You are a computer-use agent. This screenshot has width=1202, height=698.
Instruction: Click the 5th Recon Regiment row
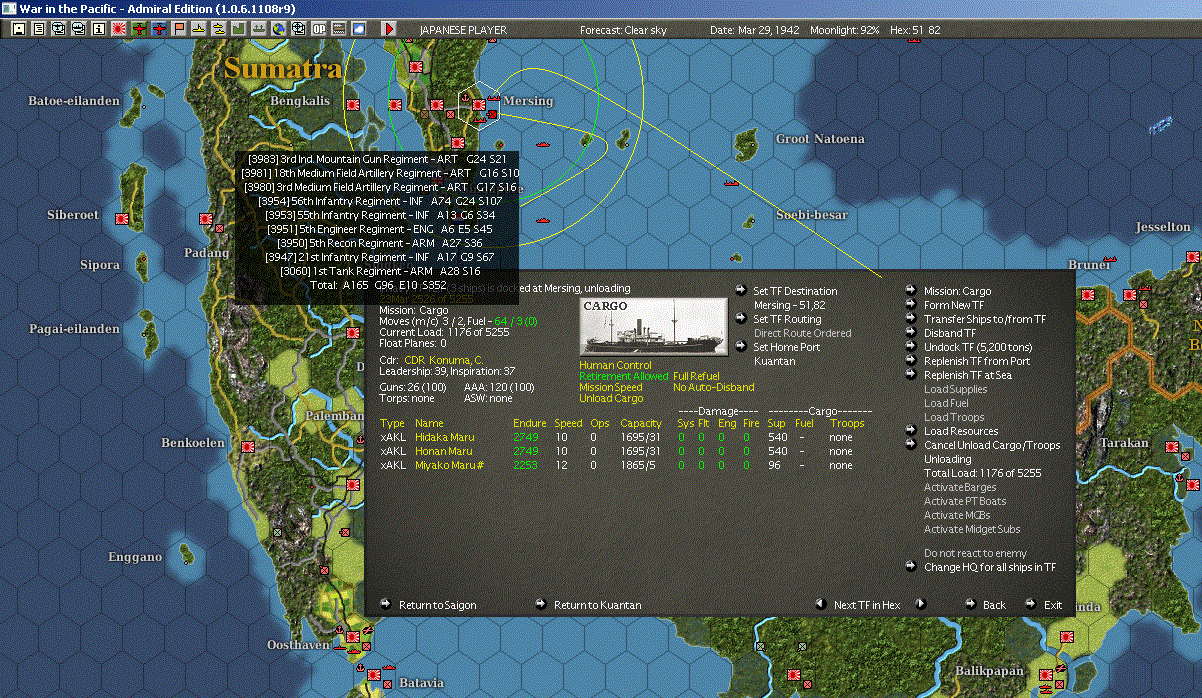tap(380, 243)
